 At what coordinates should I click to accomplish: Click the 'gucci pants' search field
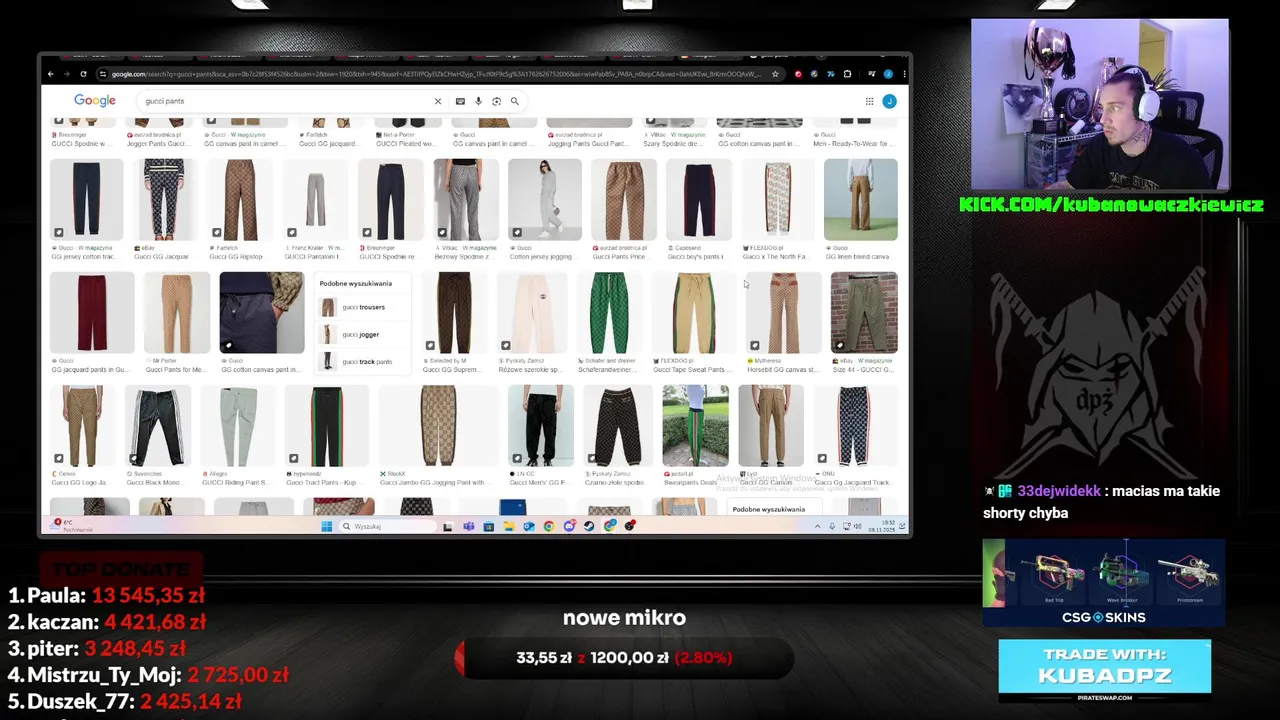coord(285,101)
